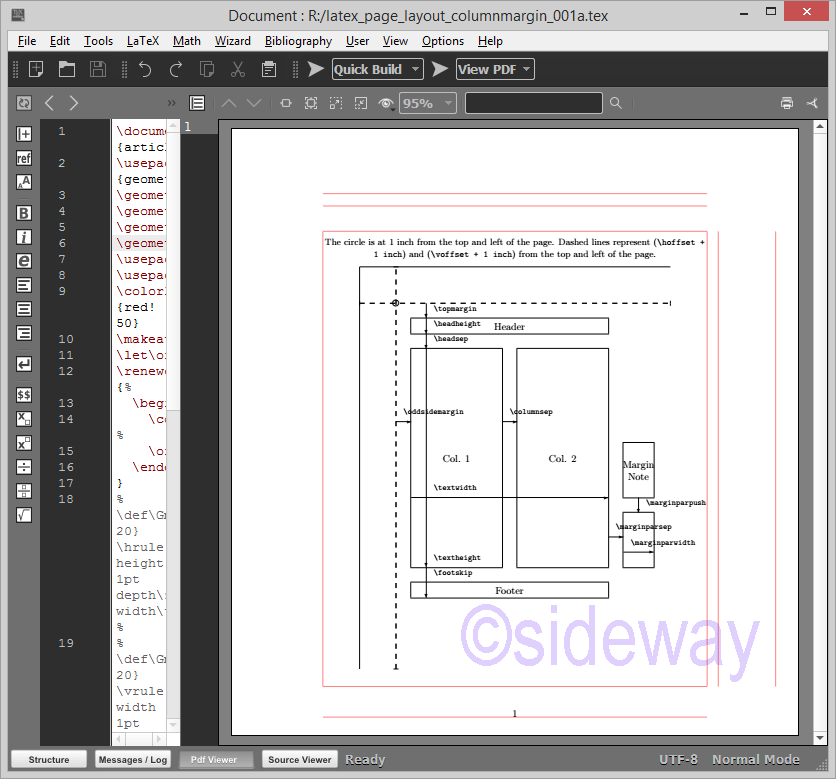The image size is (836, 779).
Task: Print the PDF using the printer icon
Action: point(787,102)
